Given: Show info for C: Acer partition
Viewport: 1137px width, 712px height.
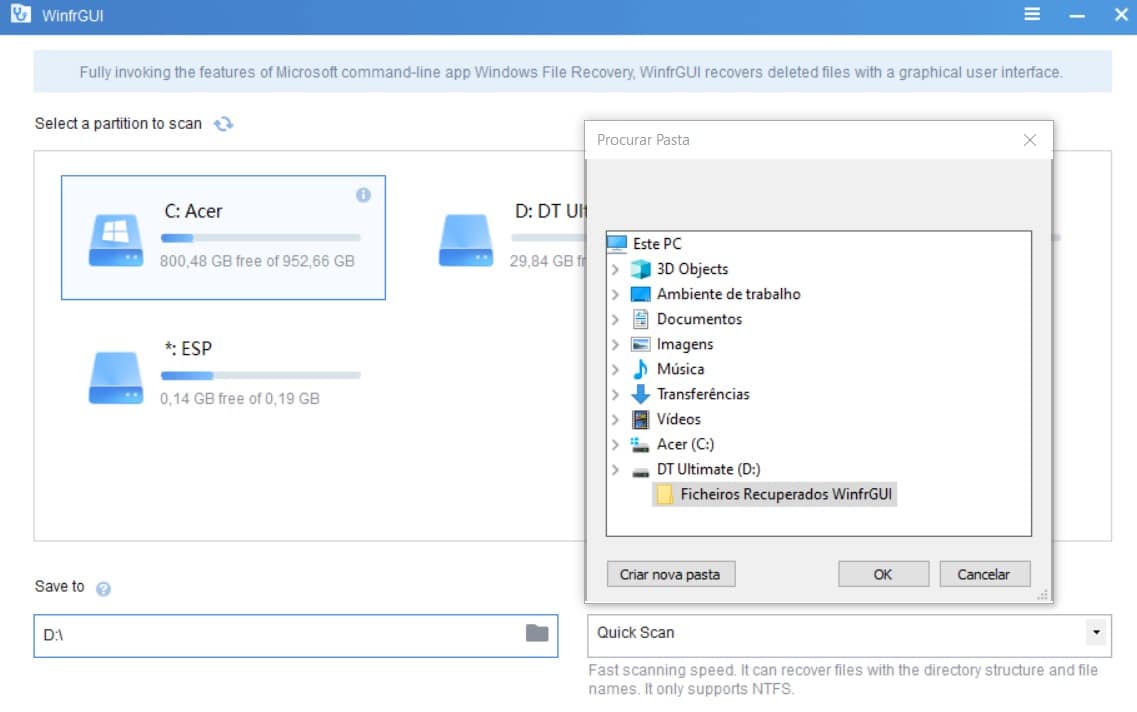Looking at the screenshot, I should (363, 194).
